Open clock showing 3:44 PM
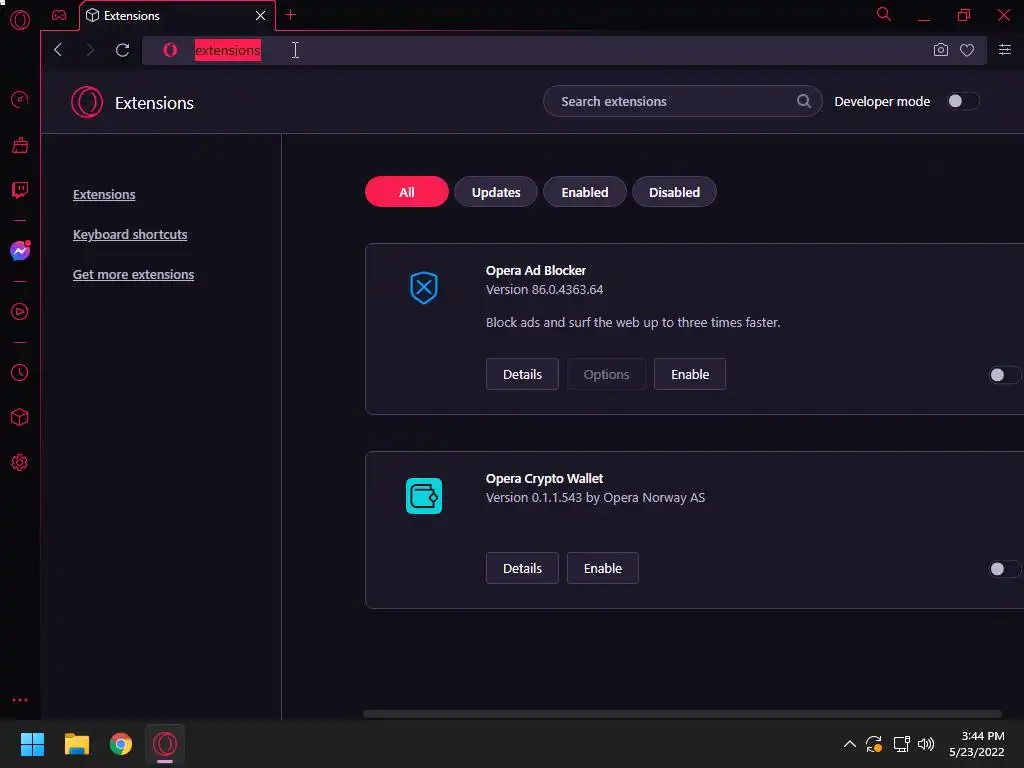This screenshot has width=1024, height=768. [x=977, y=744]
